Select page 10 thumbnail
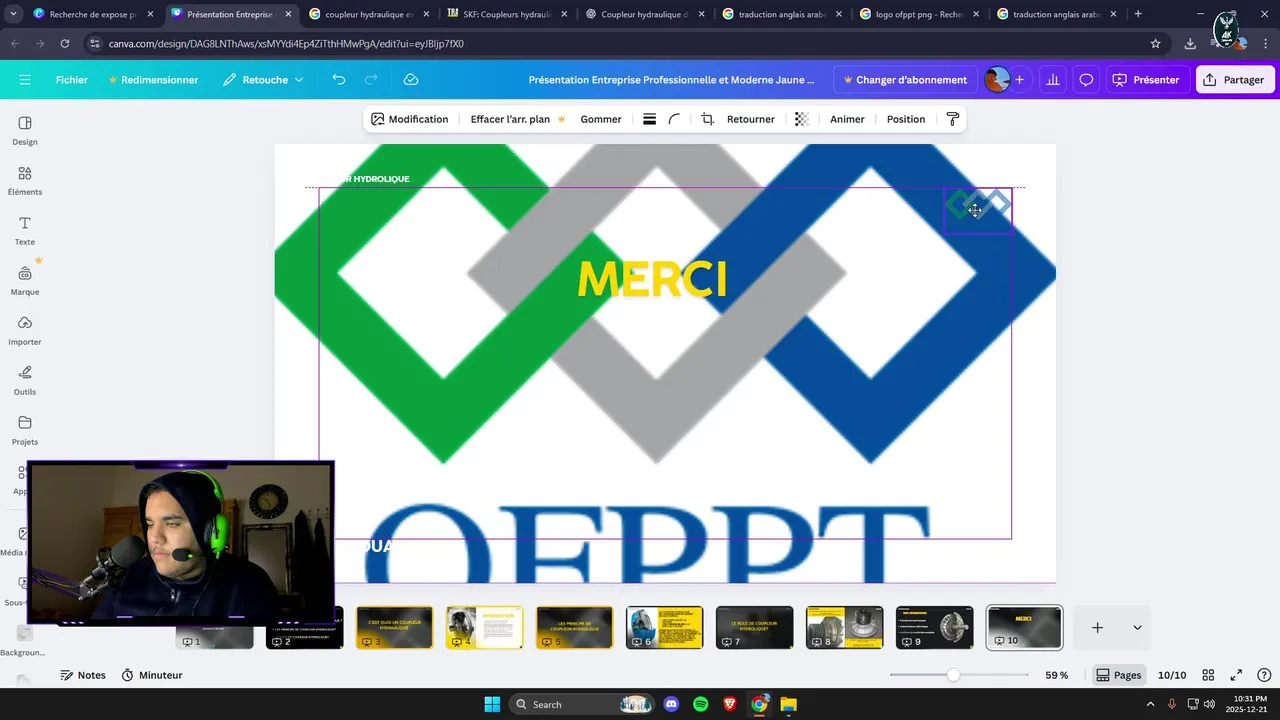The width and height of the screenshot is (1280, 720). 1024,627
